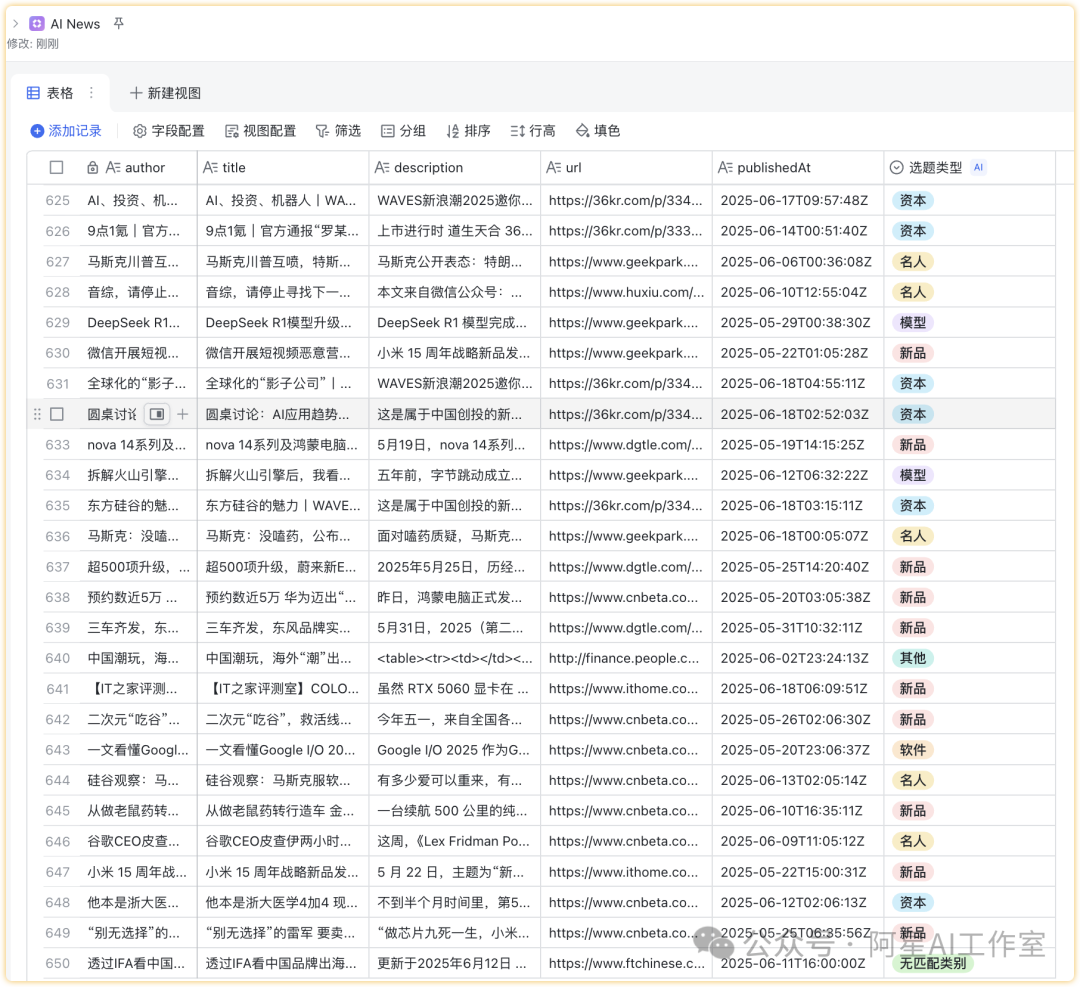Click the 资本 tag in row 625
1080x987 pixels.
[x=913, y=200]
